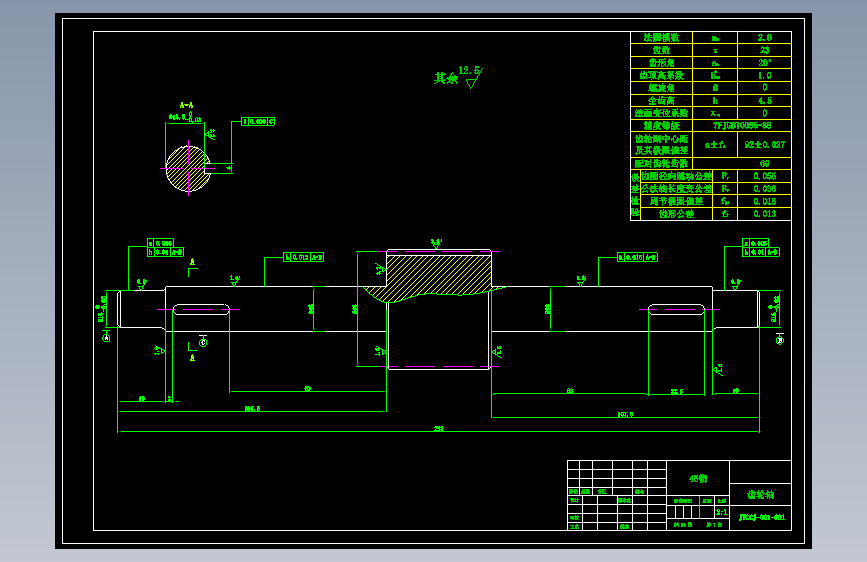This screenshot has width=867, height=562.
Task: Select the 7FJGB10095-88 accuracy grade text
Action: tap(742, 126)
